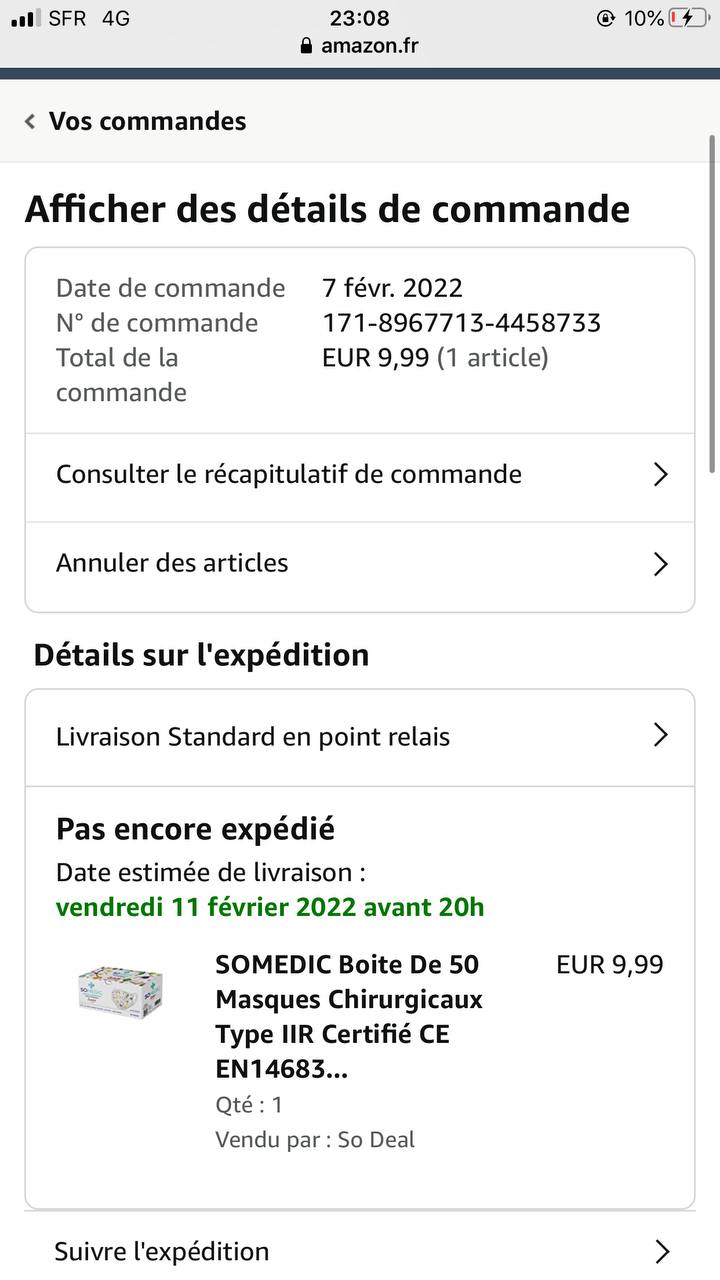Tap the order number 171-8967713-4458733
The image size is (720, 1280).
pos(461,323)
